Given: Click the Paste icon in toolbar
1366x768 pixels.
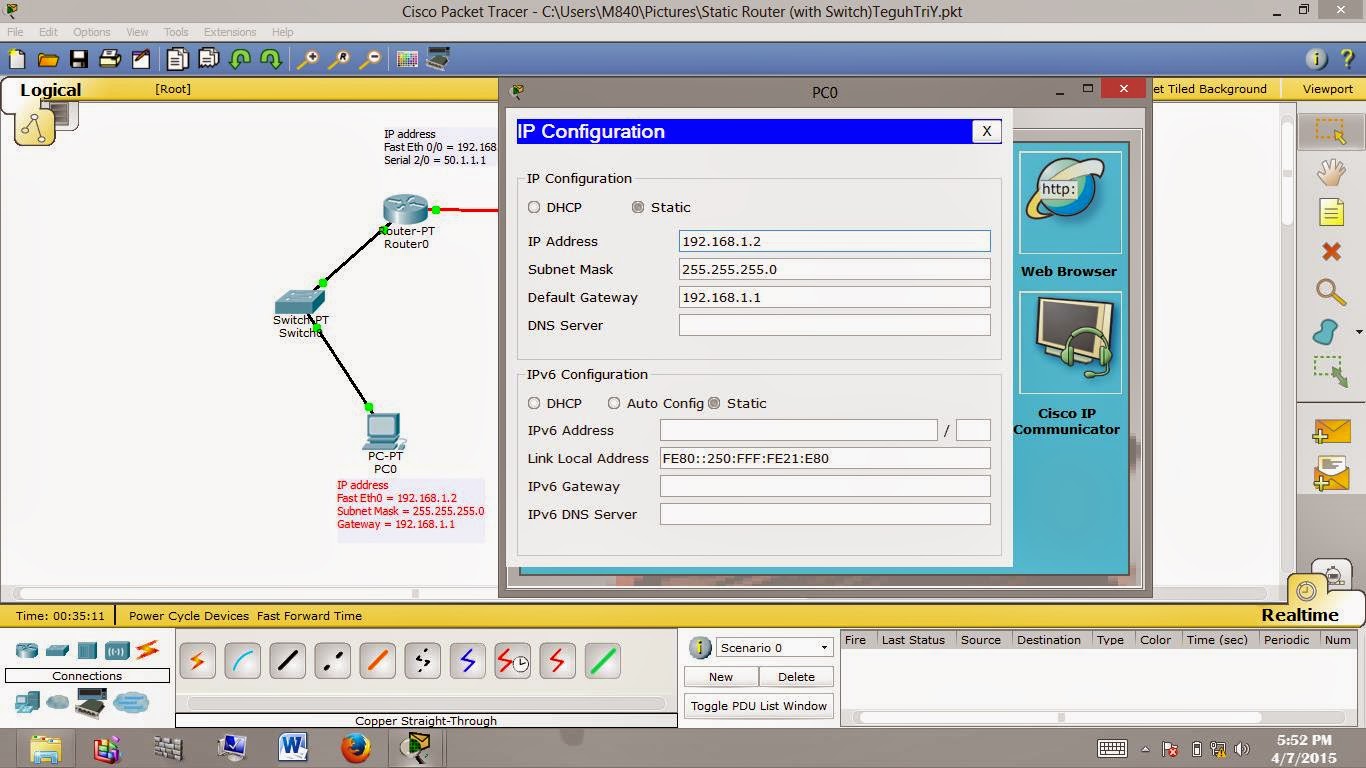Looking at the screenshot, I should tap(209, 59).
